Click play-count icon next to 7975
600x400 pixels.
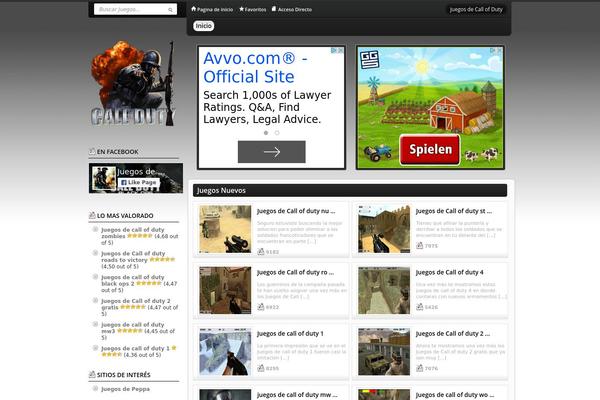(419, 245)
